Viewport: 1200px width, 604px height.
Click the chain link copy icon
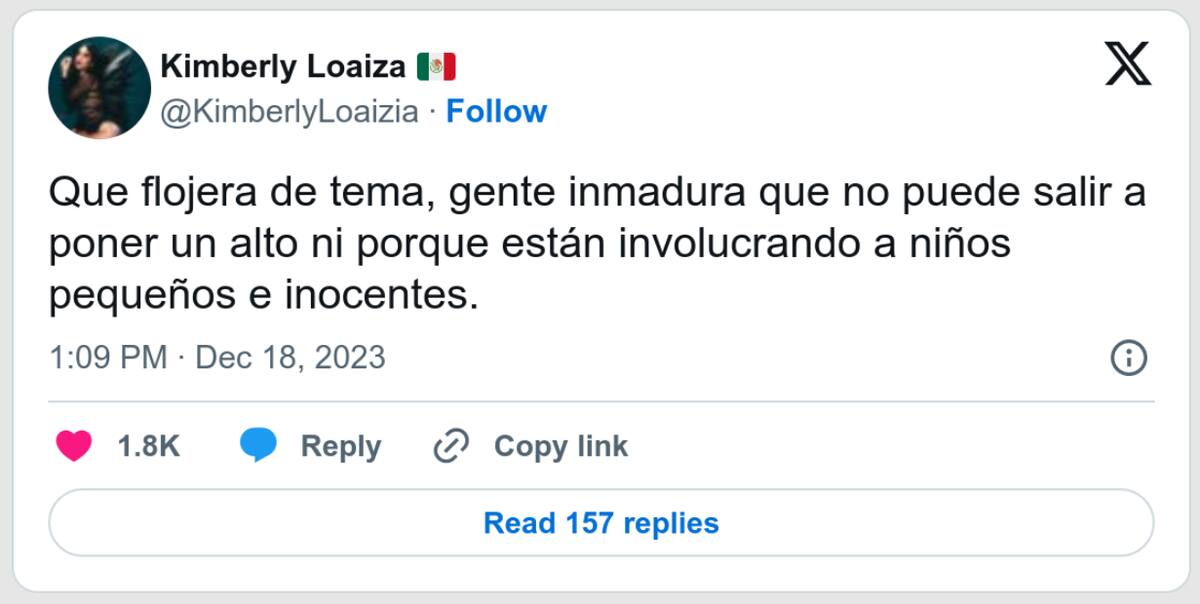451,446
